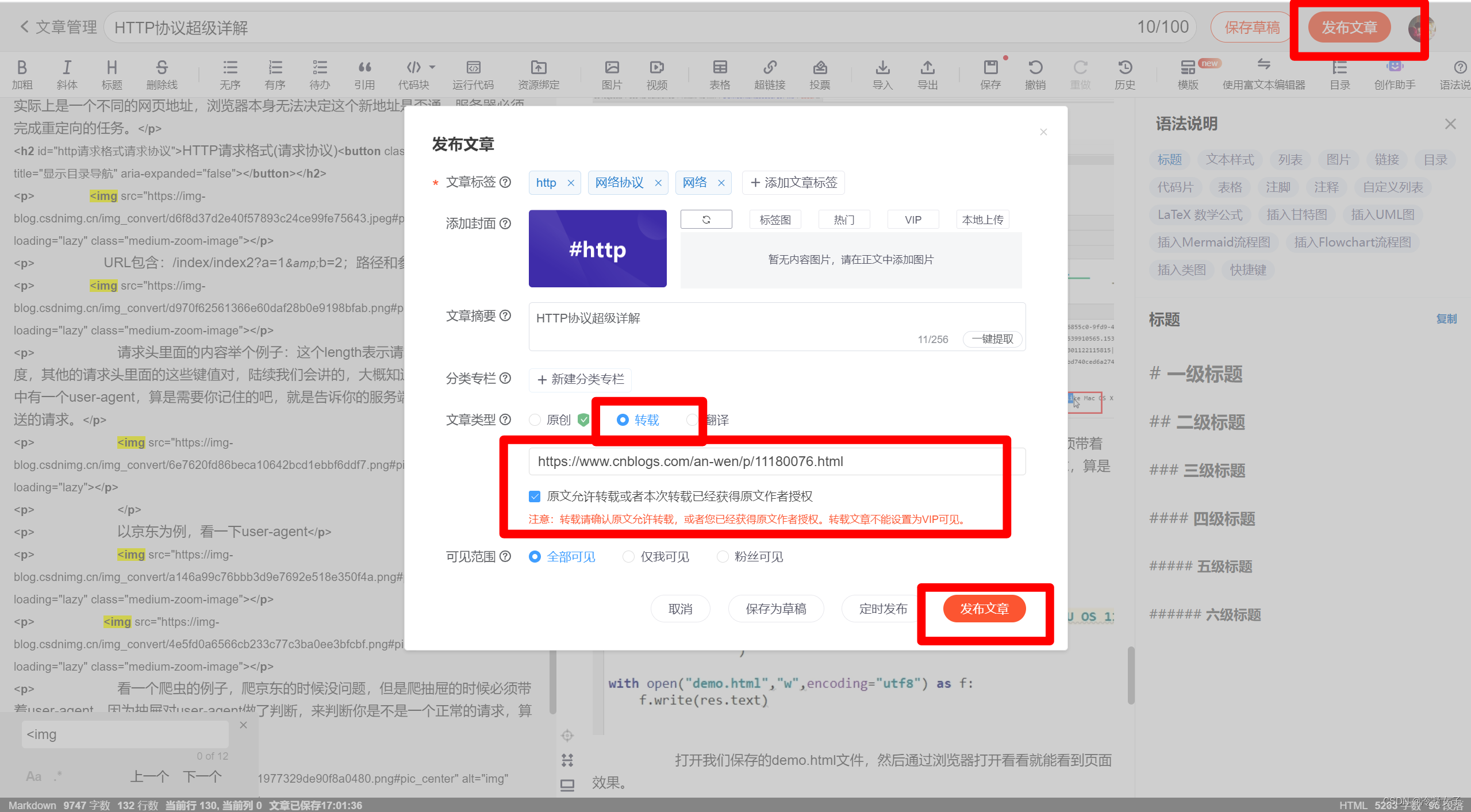Click the 定时发布 button
This screenshot has height=812, width=1471.
[x=882, y=609]
